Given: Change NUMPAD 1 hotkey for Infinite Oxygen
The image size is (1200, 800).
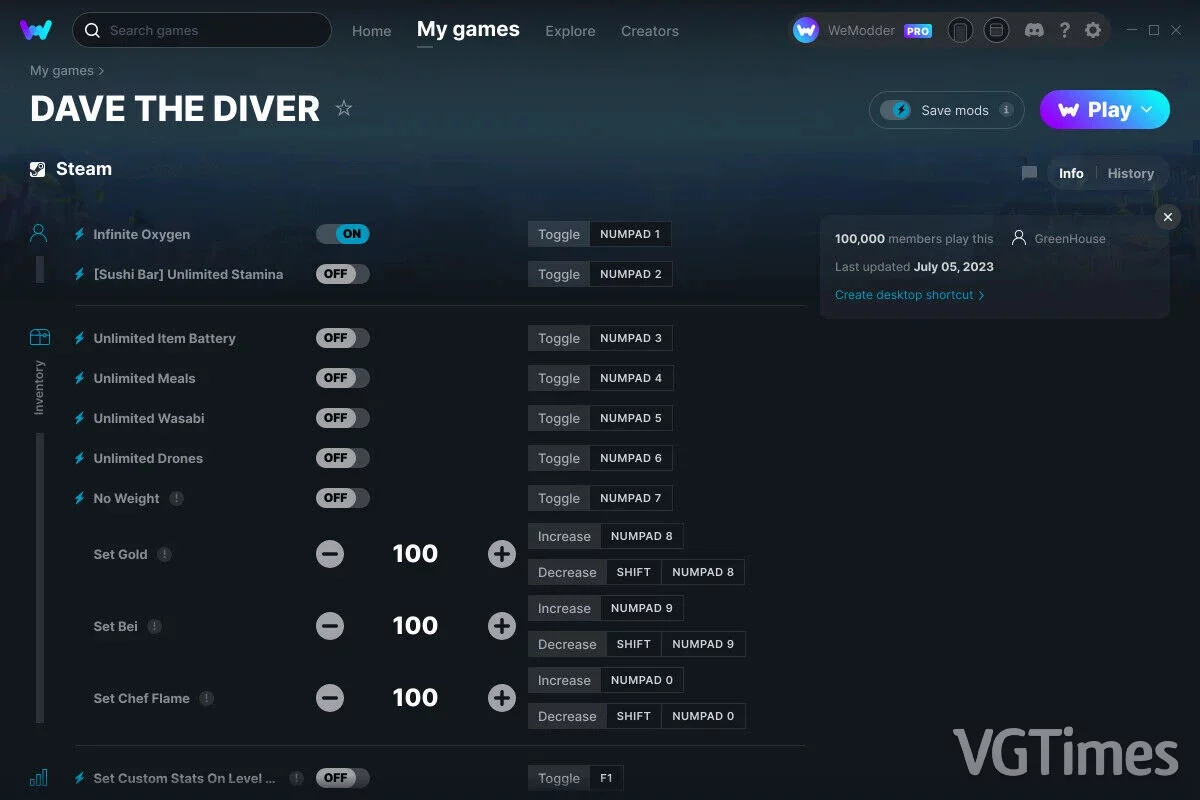Looking at the screenshot, I should pyautogui.click(x=630, y=234).
